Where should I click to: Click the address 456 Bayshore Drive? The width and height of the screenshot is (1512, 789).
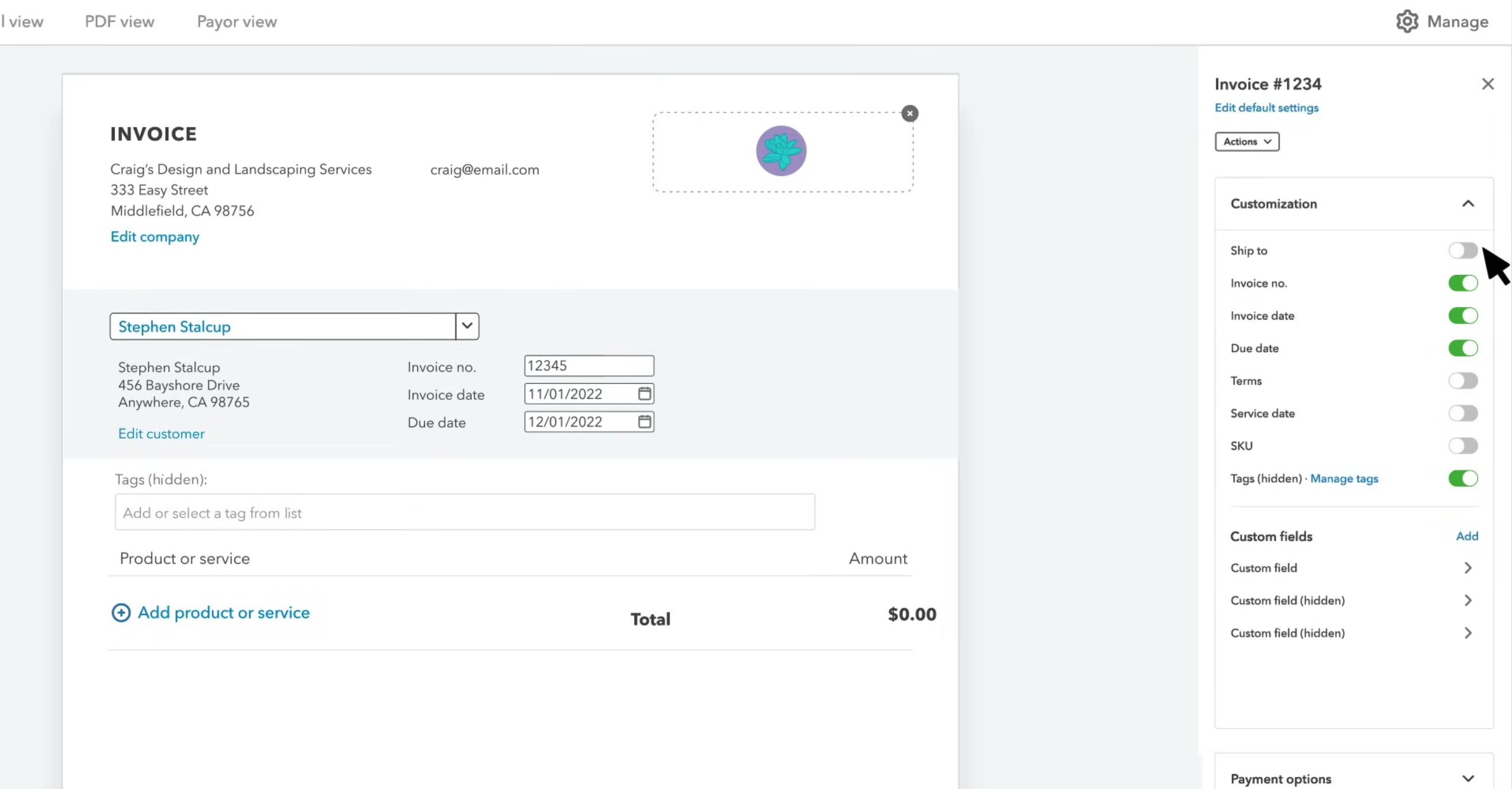pyautogui.click(x=179, y=385)
